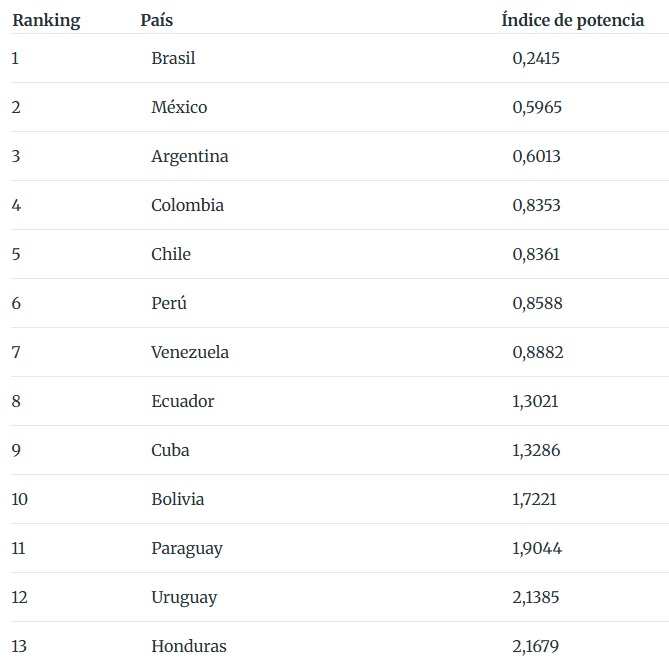Click on Colombia in the table
This screenshot has width=669, height=669.
click(187, 205)
